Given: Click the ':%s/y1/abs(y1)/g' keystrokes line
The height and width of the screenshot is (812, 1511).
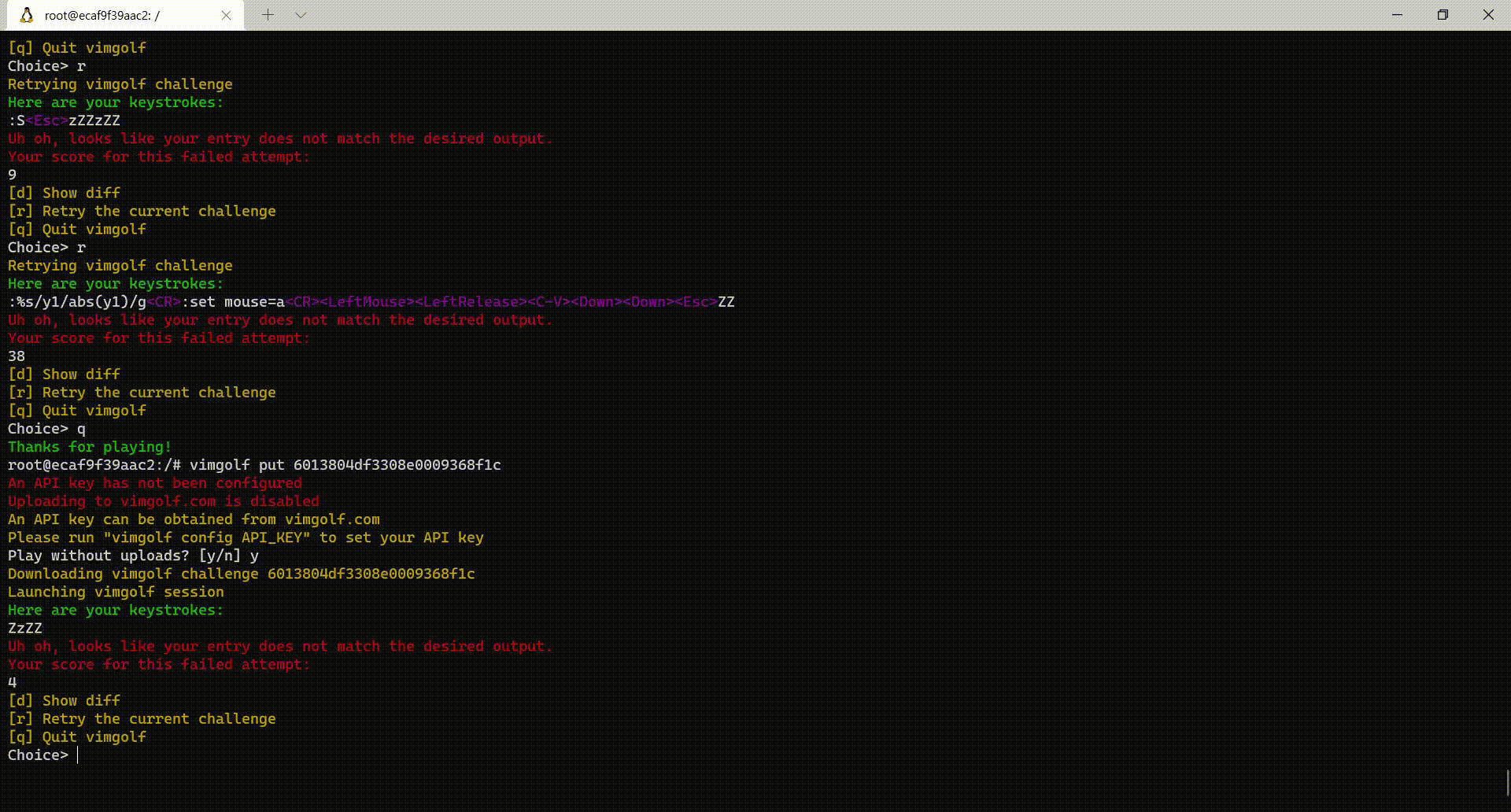Looking at the screenshot, I should pyautogui.click(x=371, y=302).
